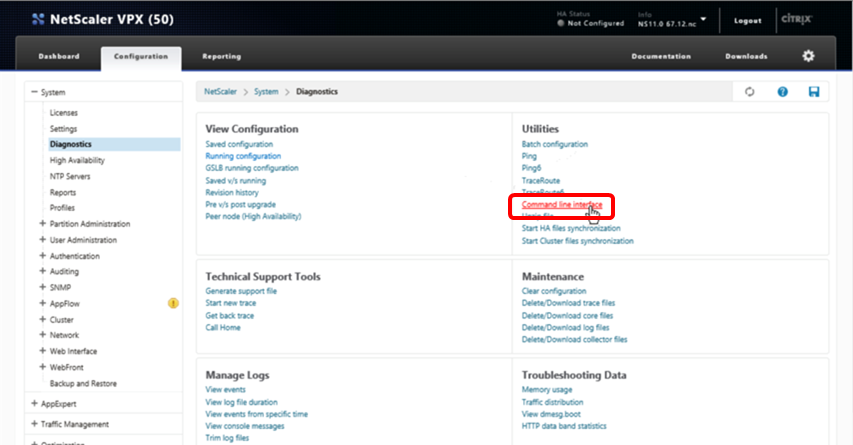Viewport: 853px width, 445px height.
Task: Open the Reporting tab
Action: click(221, 56)
